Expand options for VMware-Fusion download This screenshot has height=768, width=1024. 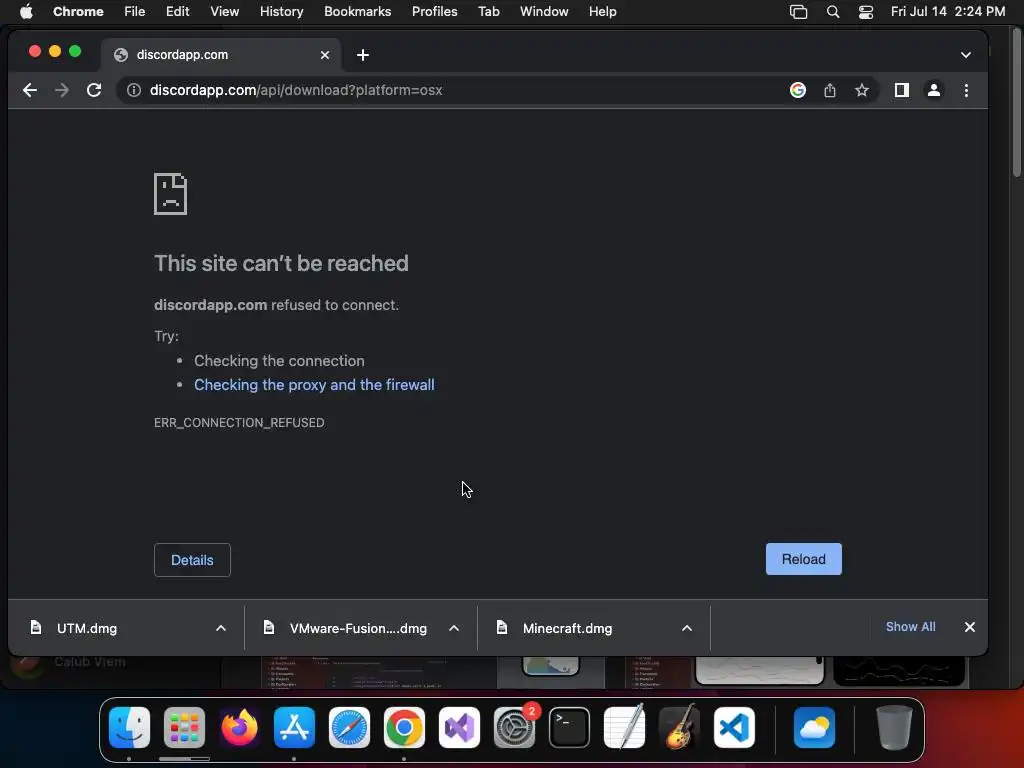(454, 628)
